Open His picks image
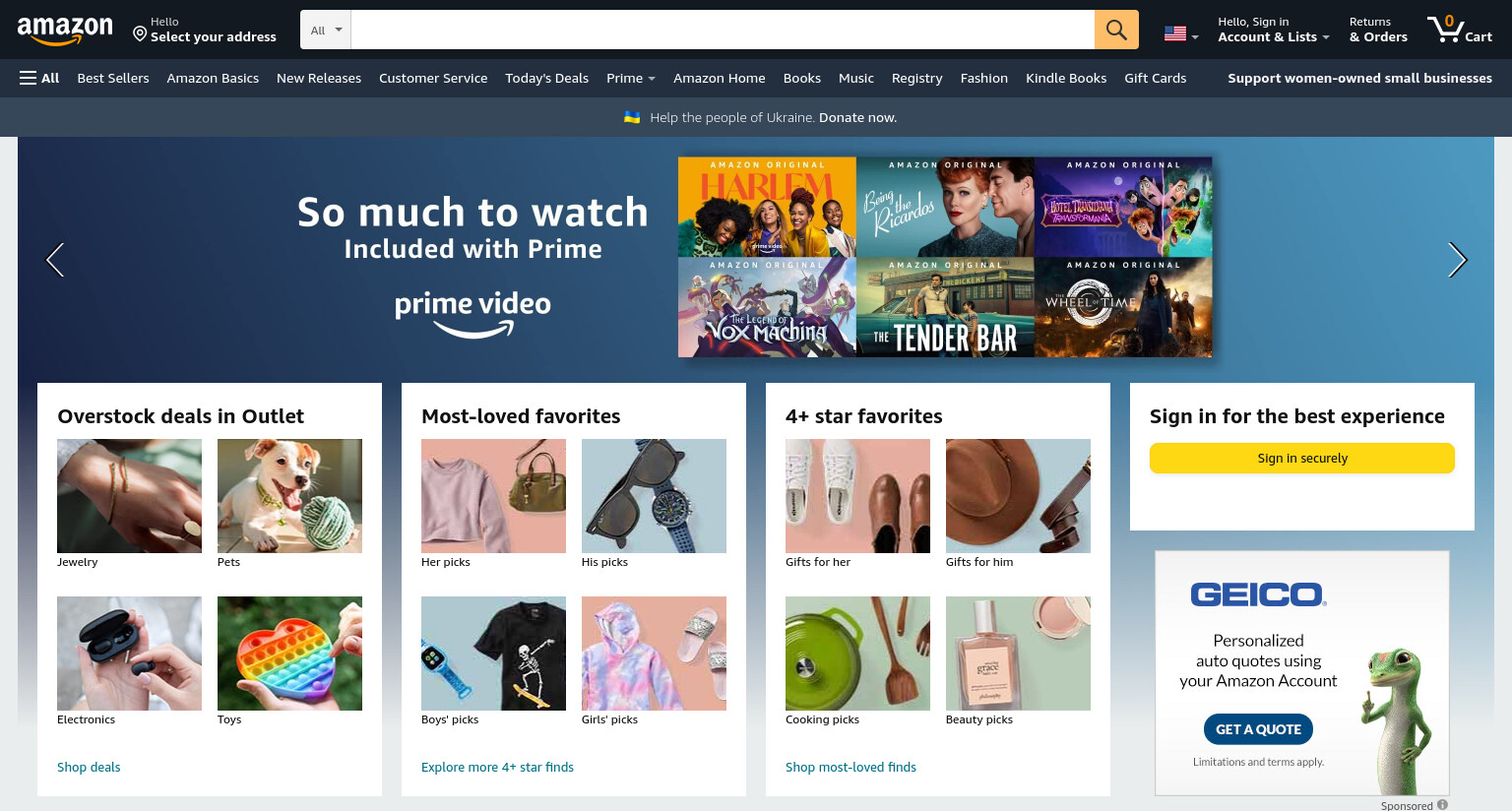This screenshot has width=1512, height=811. [654, 496]
